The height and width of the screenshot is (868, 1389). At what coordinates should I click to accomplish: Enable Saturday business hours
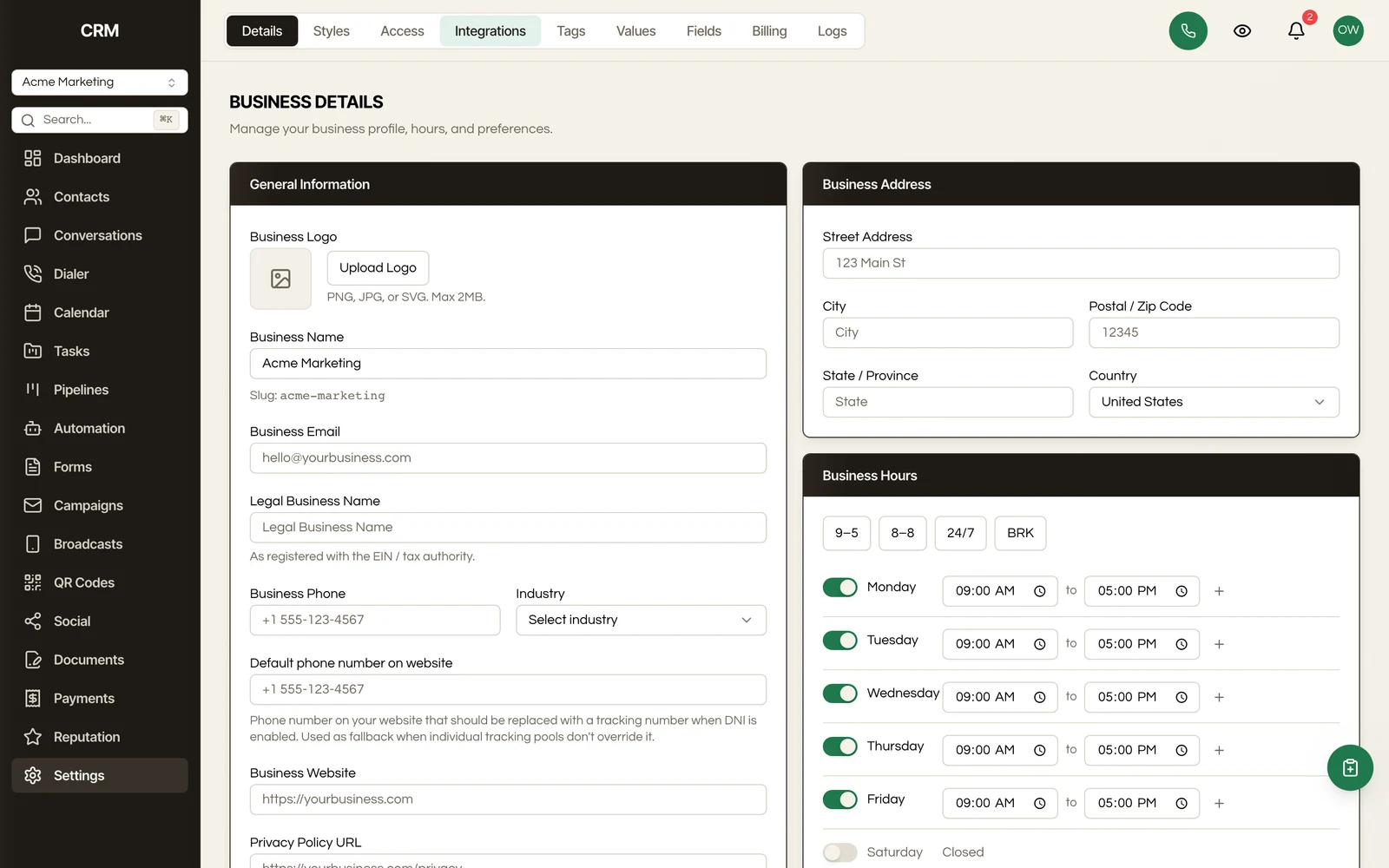click(x=839, y=852)
